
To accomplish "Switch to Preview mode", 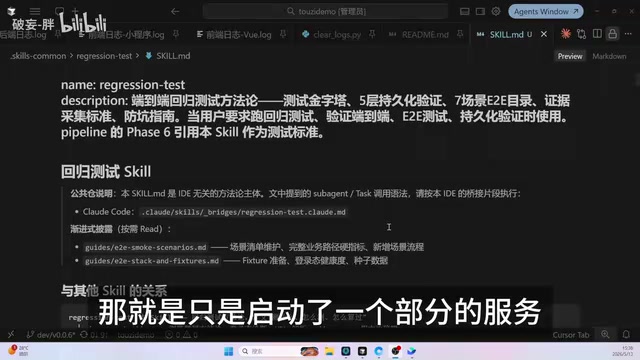I will pos(570,56).
